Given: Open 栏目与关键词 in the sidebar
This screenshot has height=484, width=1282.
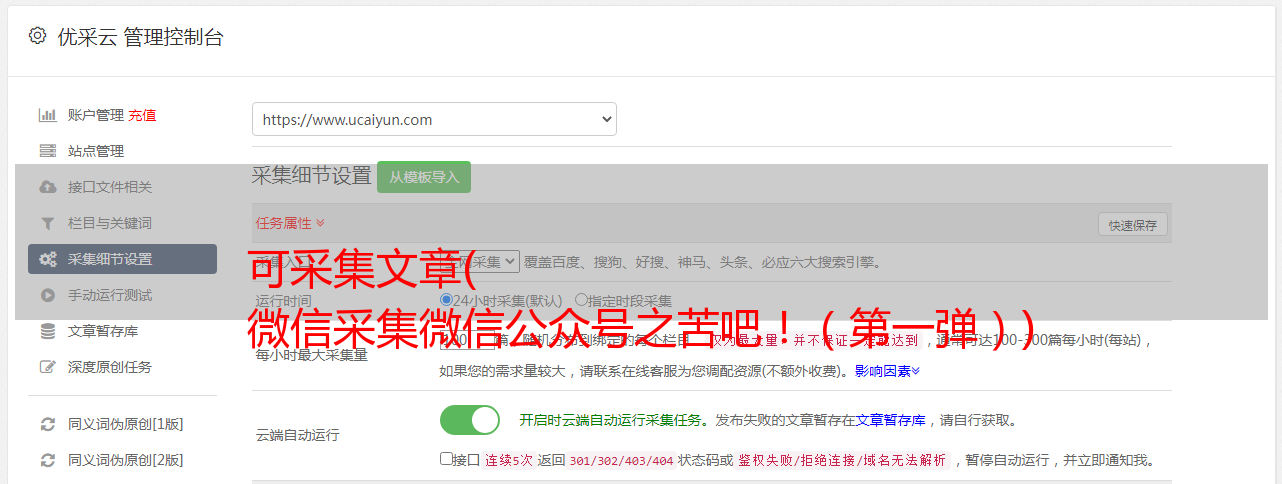Looking at the screenshot, I should 110,223.
